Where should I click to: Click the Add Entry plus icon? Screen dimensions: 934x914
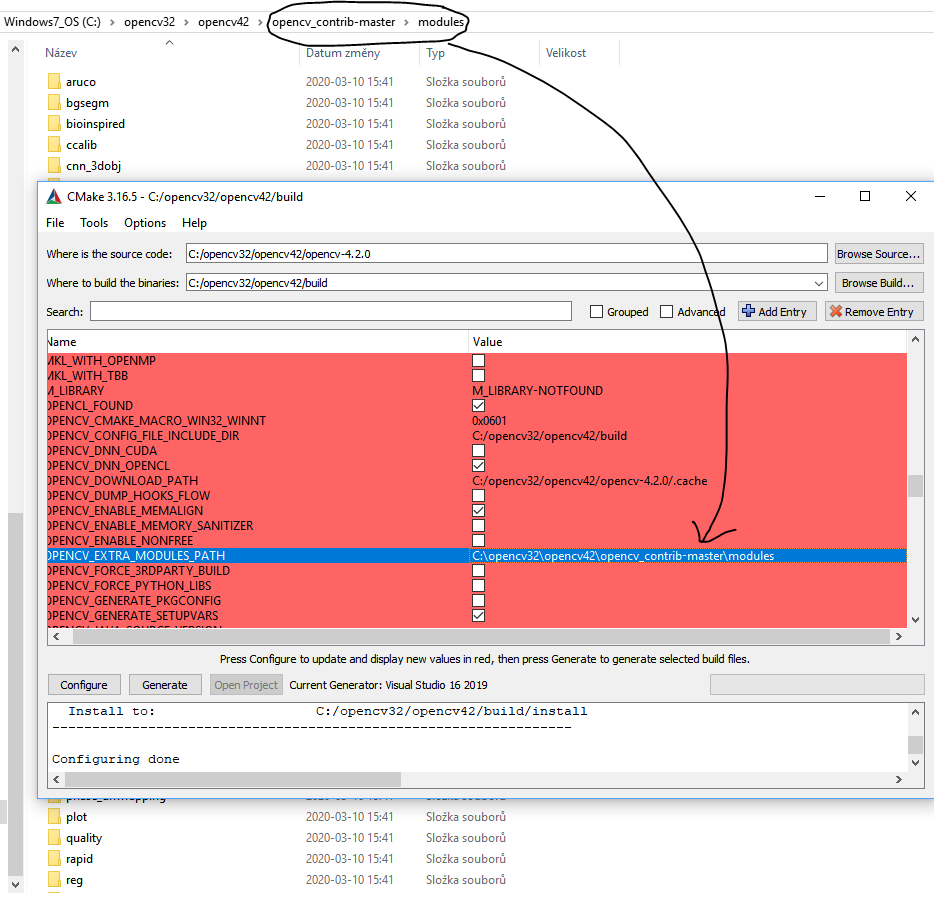pos(748,311)
